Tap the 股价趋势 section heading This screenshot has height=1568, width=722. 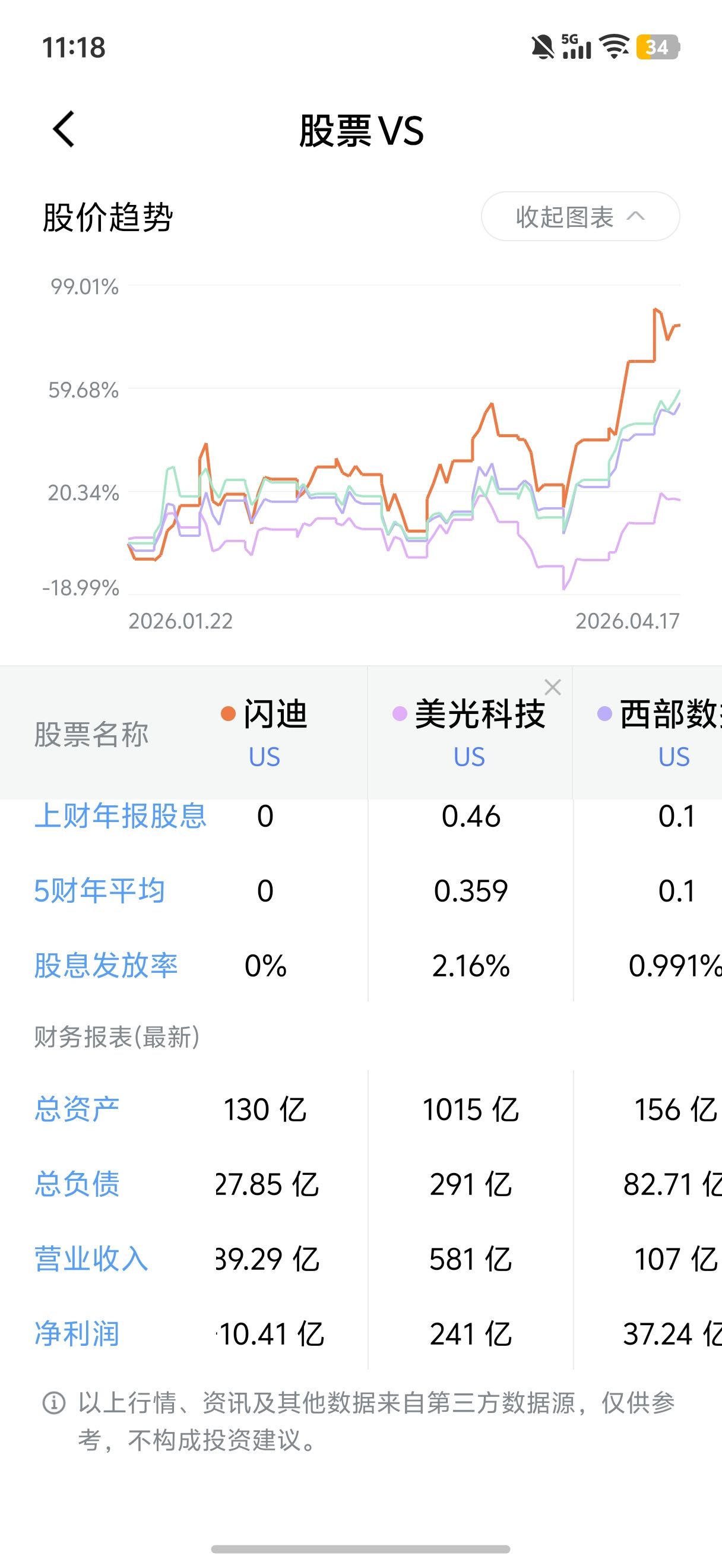point(108,217)
